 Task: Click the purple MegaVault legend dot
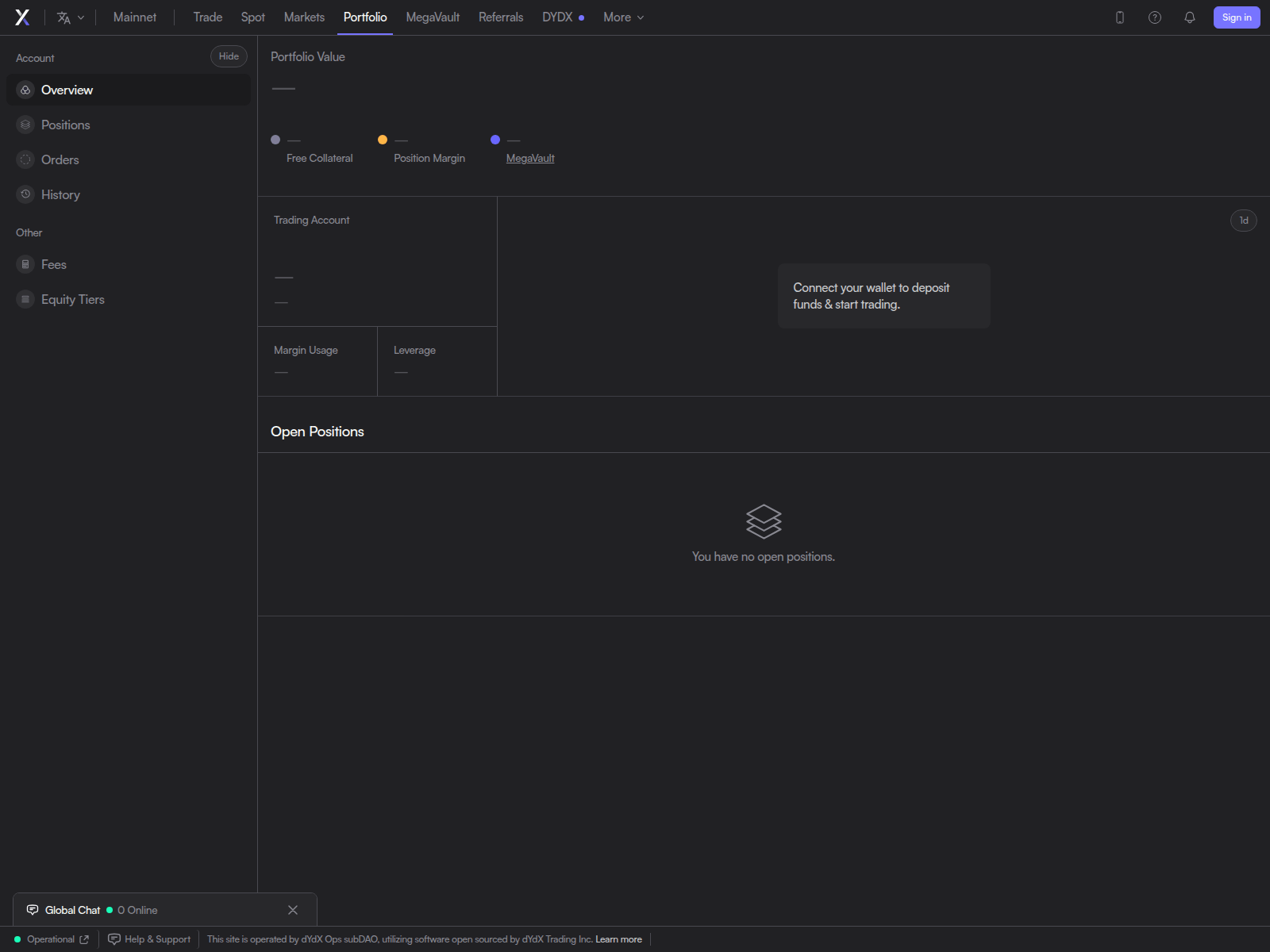pyautogui.click(x=495, y=140)
